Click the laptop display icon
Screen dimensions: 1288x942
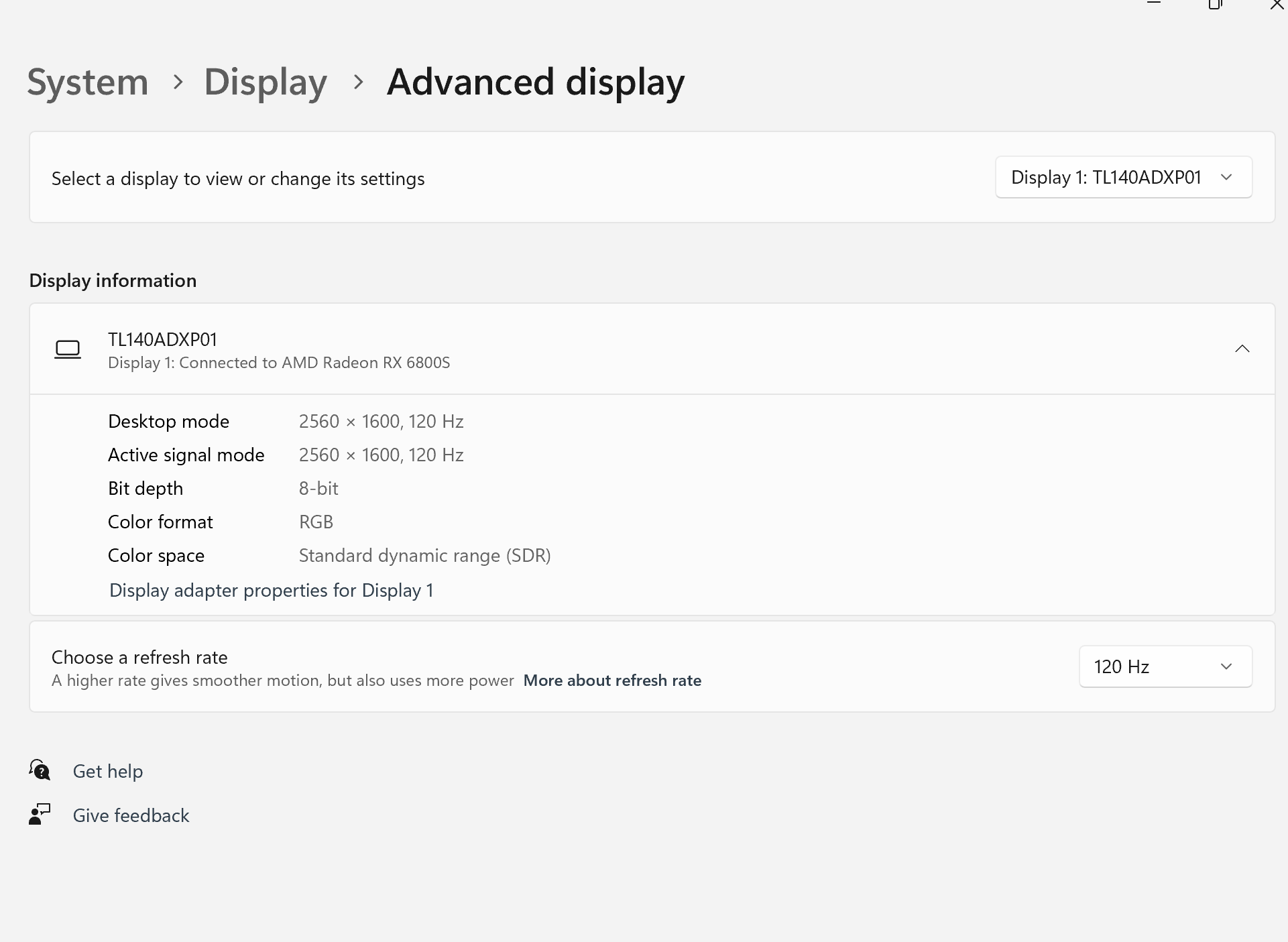(68, 349)
